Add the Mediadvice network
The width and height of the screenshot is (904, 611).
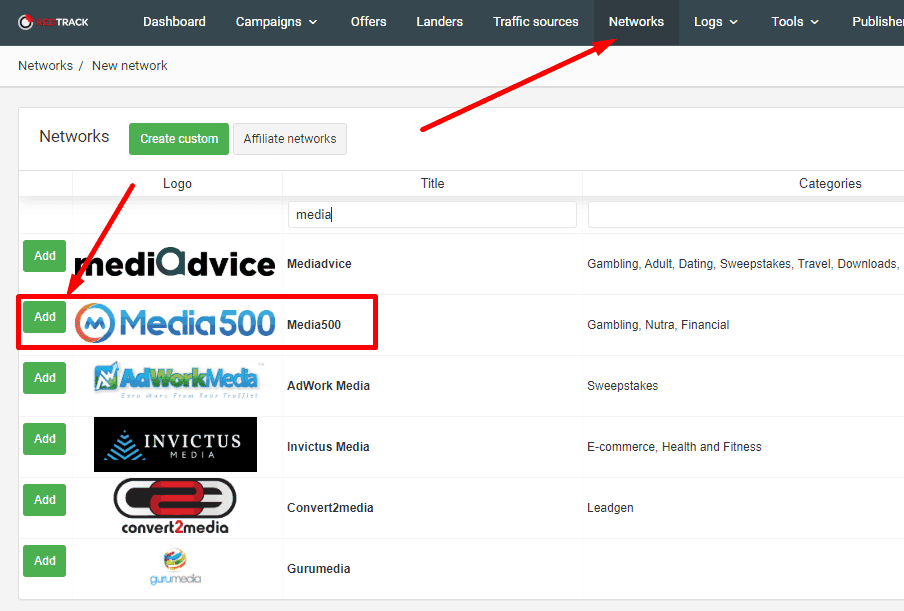click(44, 256)
